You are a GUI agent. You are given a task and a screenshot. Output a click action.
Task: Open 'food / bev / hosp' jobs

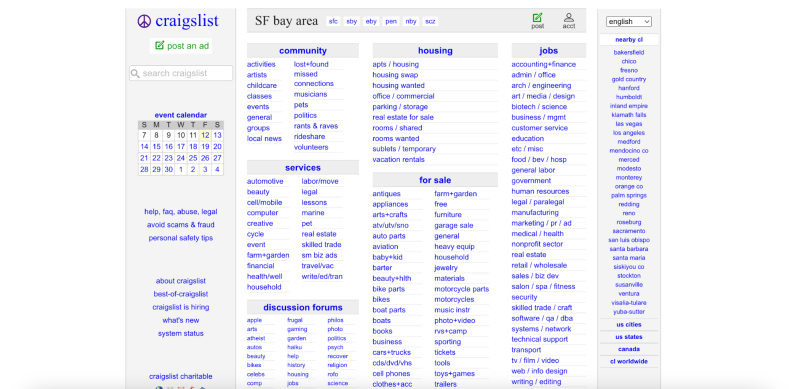click(539, 160)
